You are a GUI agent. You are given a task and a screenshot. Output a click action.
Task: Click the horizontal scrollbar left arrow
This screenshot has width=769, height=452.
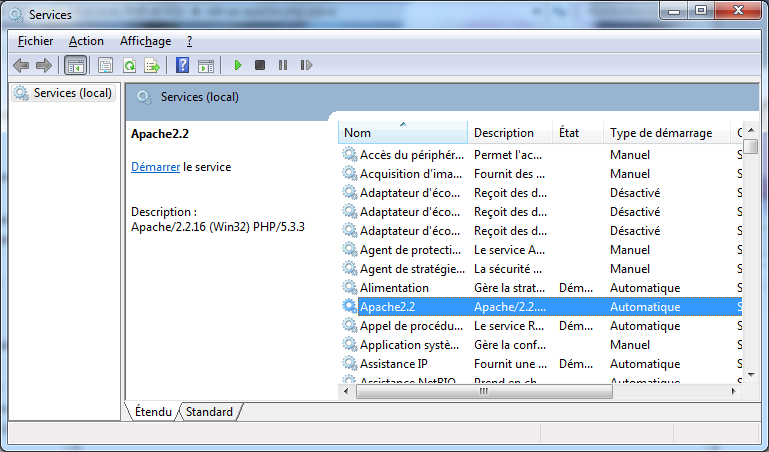click(346, 391)
